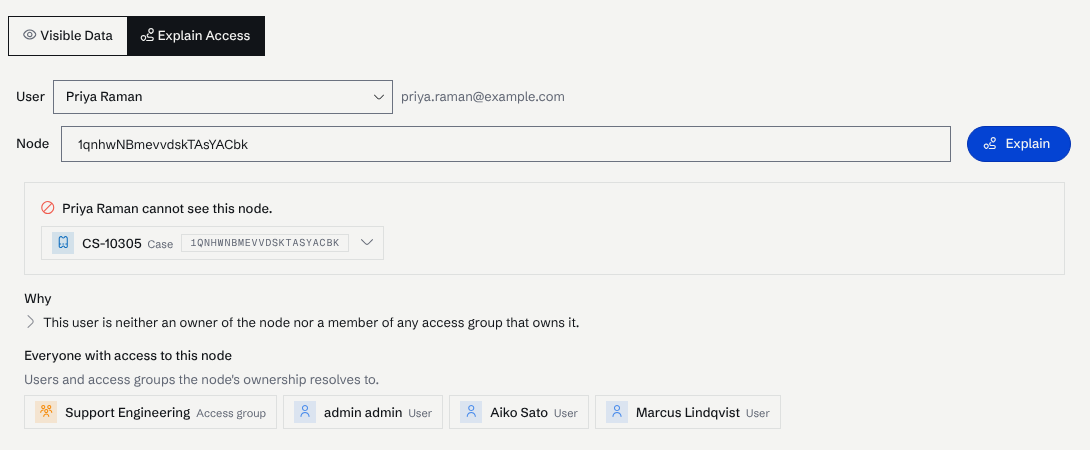1090x450 pixels.
Task: Open the User dropdown showing Priya Raman
Action: tap(222, 97)
